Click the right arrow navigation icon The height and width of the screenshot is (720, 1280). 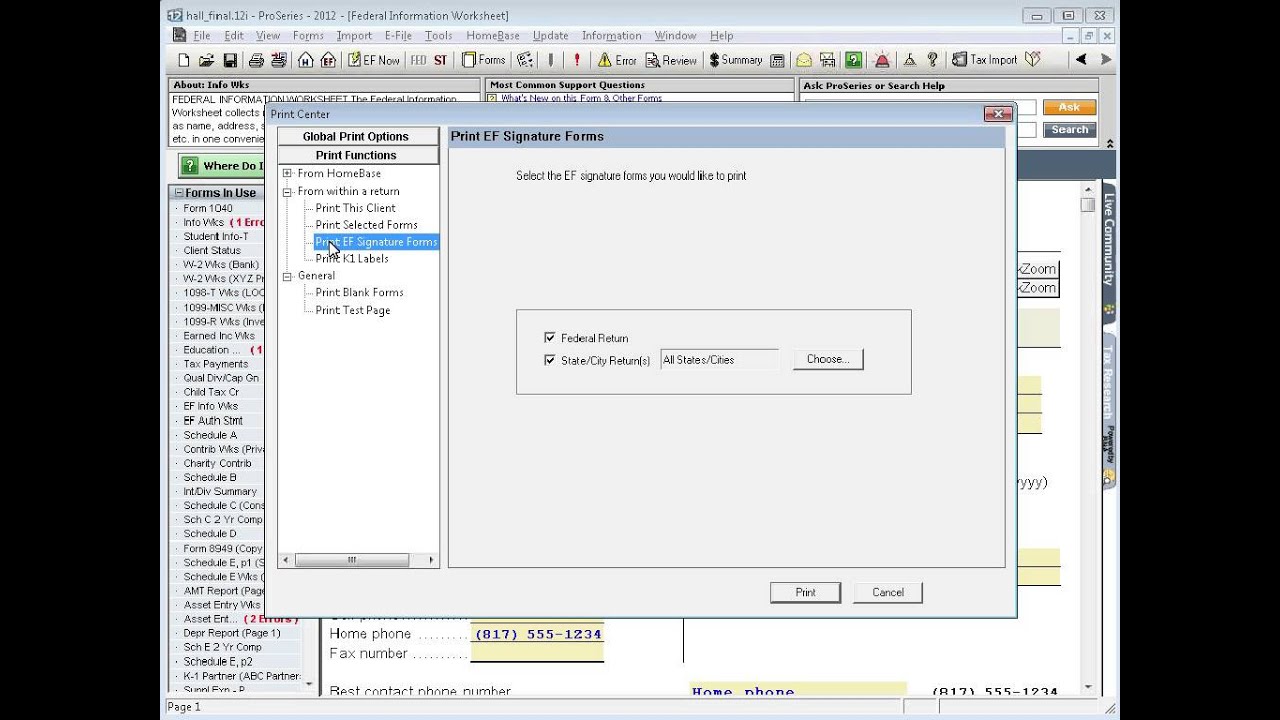tap(1105, 60)
